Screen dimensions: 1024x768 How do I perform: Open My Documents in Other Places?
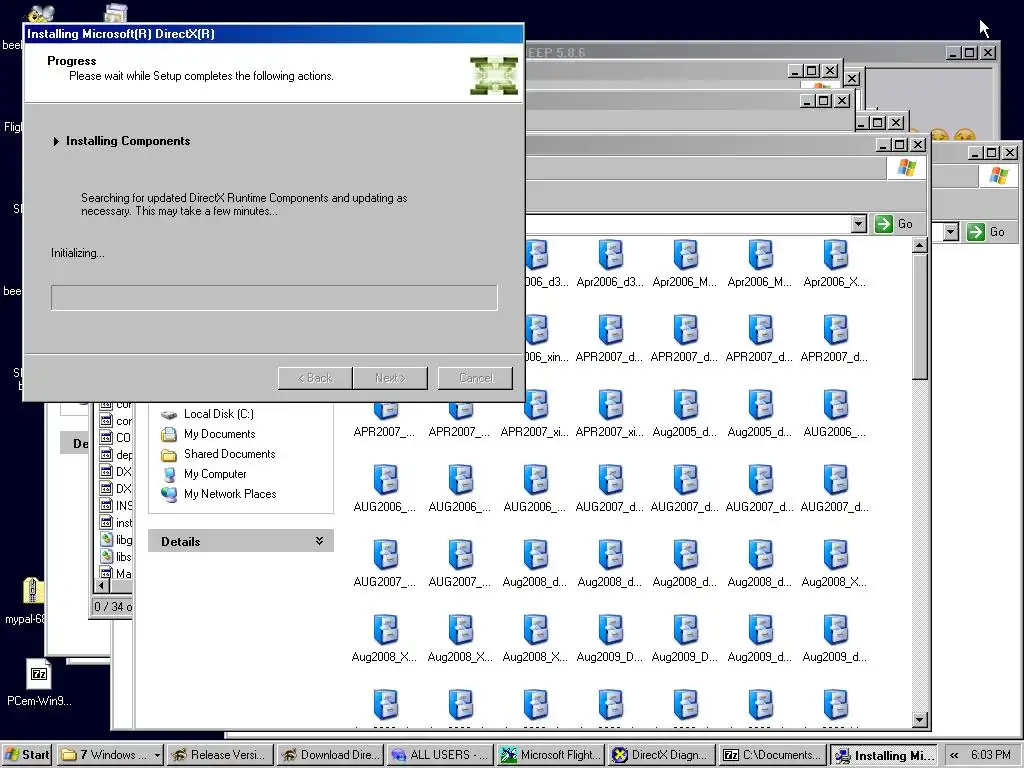tap(210, 434)
